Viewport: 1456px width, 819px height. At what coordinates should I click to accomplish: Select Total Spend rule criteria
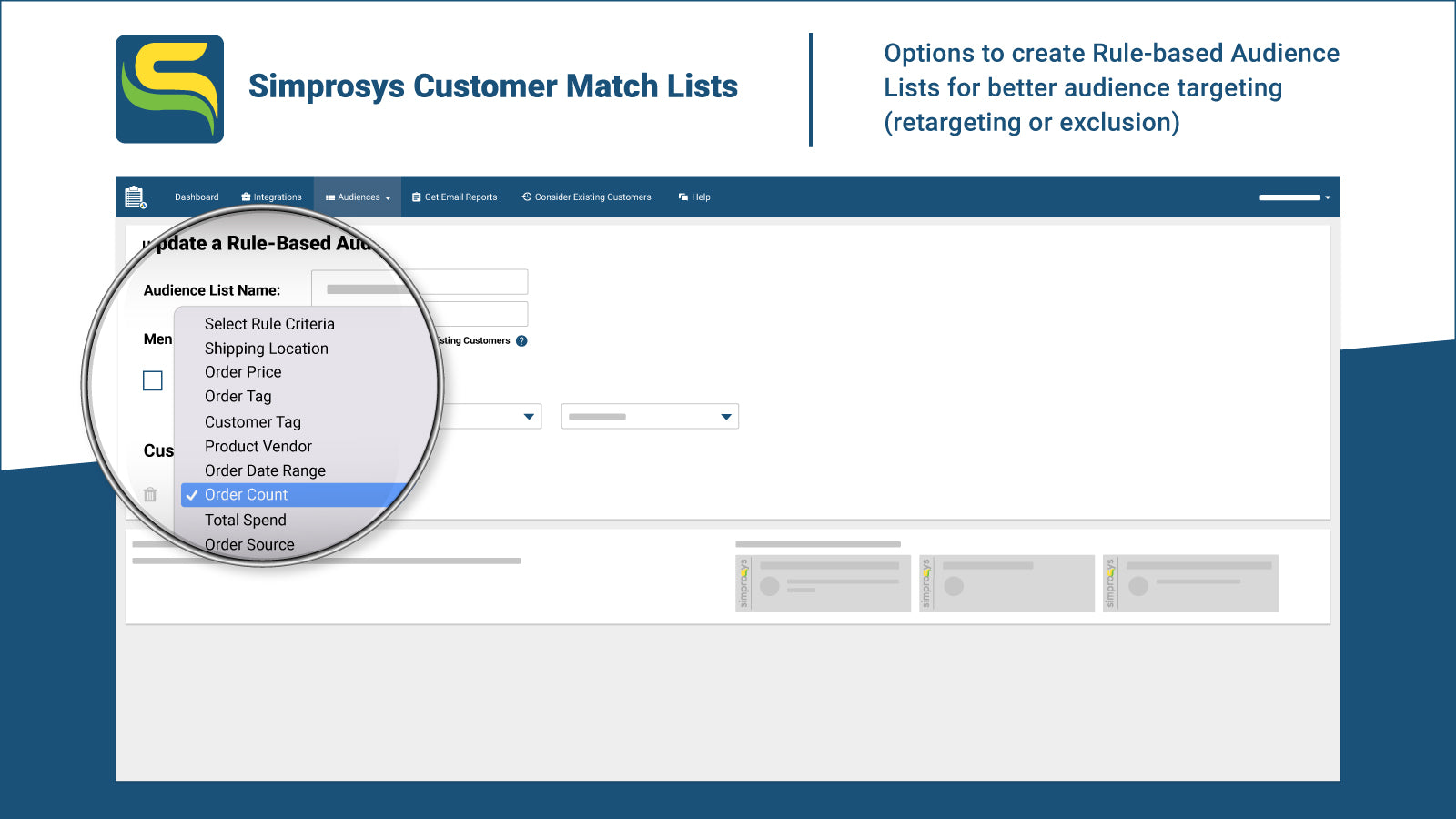click(245, 520)
